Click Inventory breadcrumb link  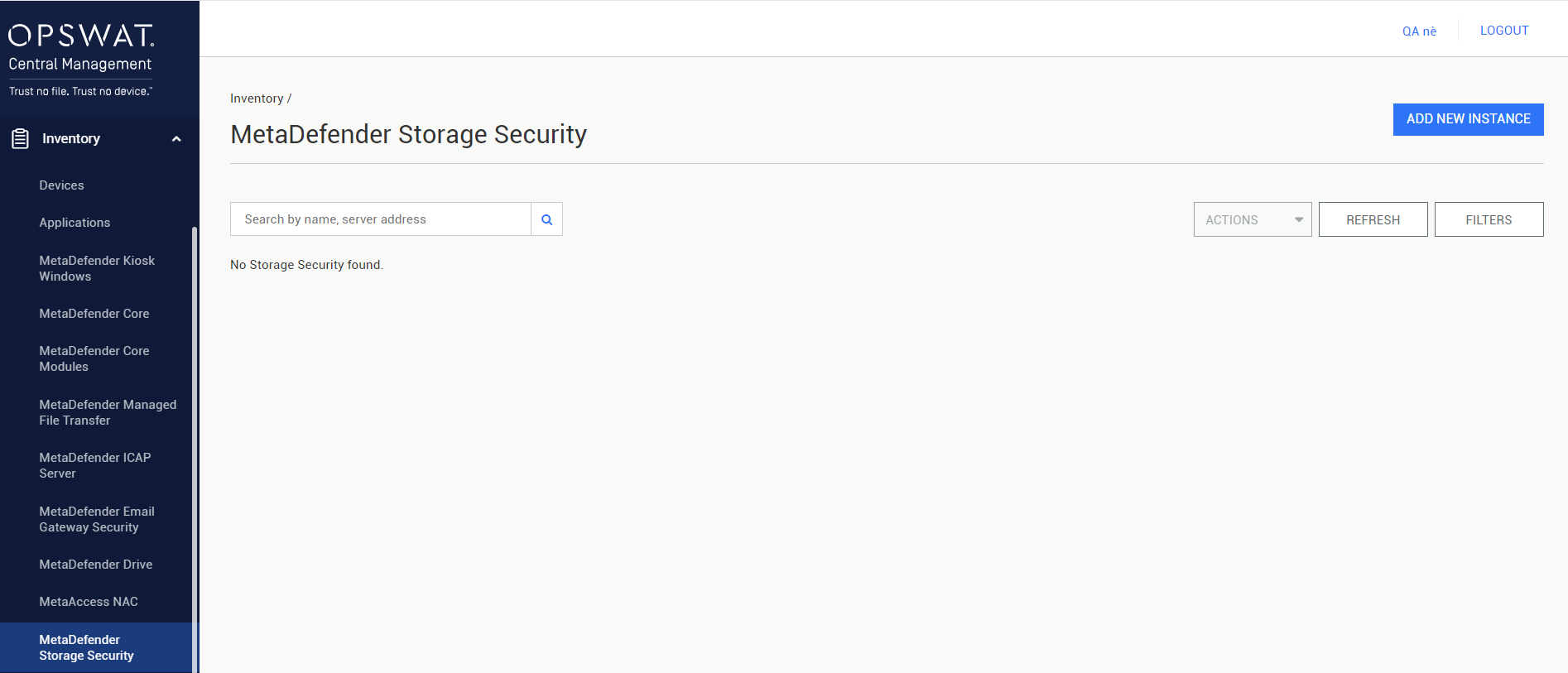tap(257, 99)
